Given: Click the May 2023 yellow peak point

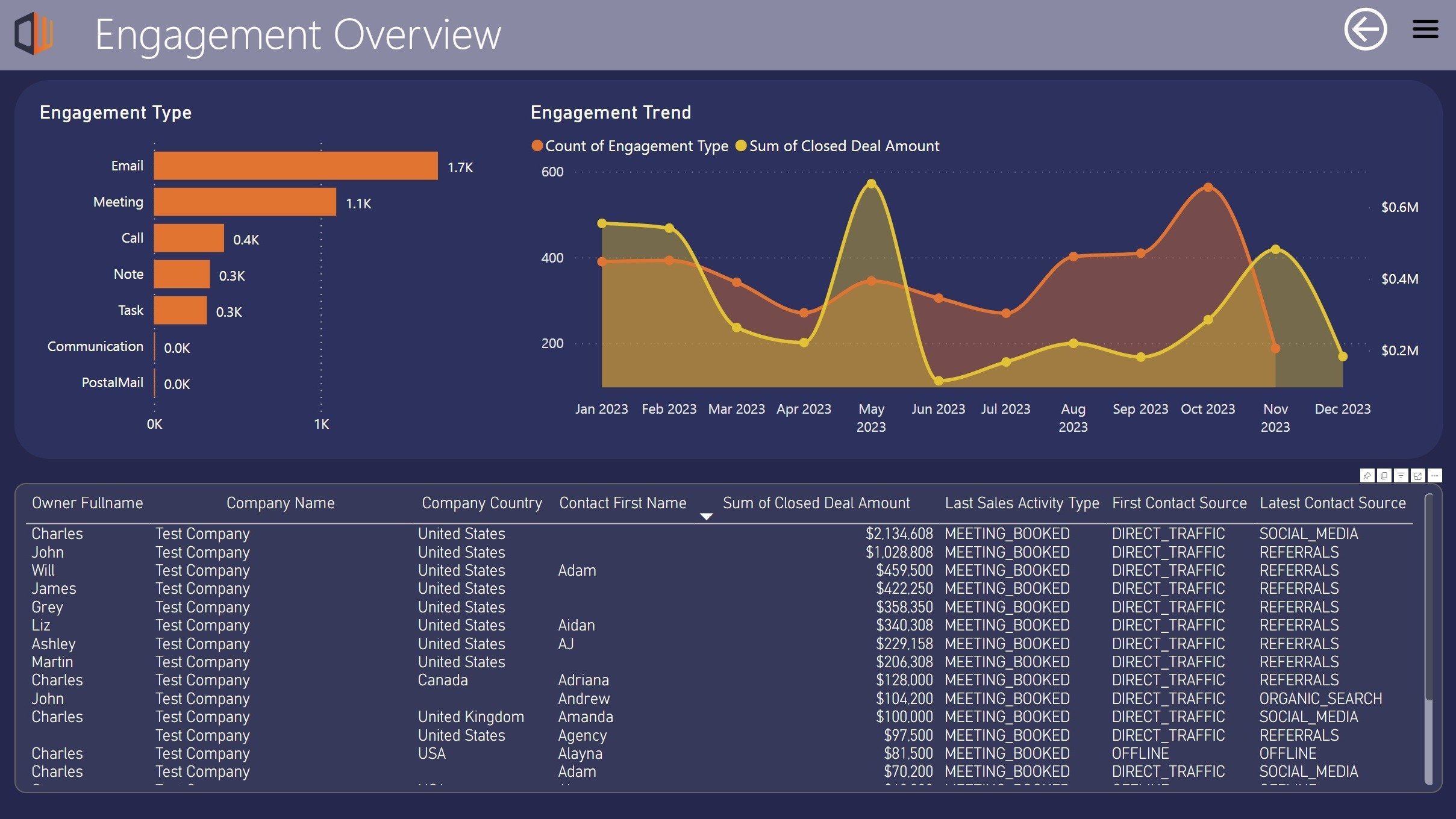Looking at the screenshot, I should (x=871, y=184).
